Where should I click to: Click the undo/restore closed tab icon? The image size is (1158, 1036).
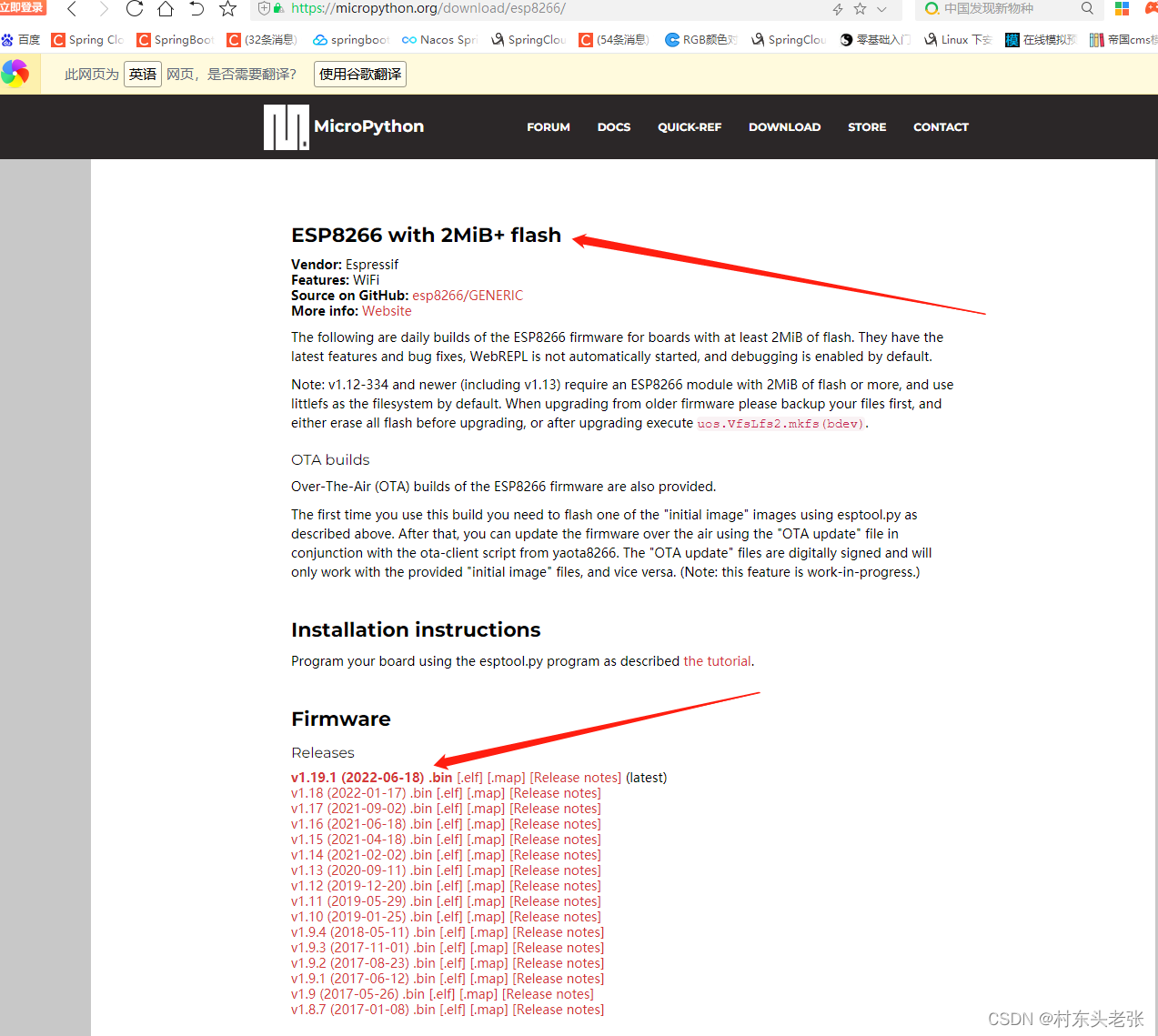pos(196,9)
